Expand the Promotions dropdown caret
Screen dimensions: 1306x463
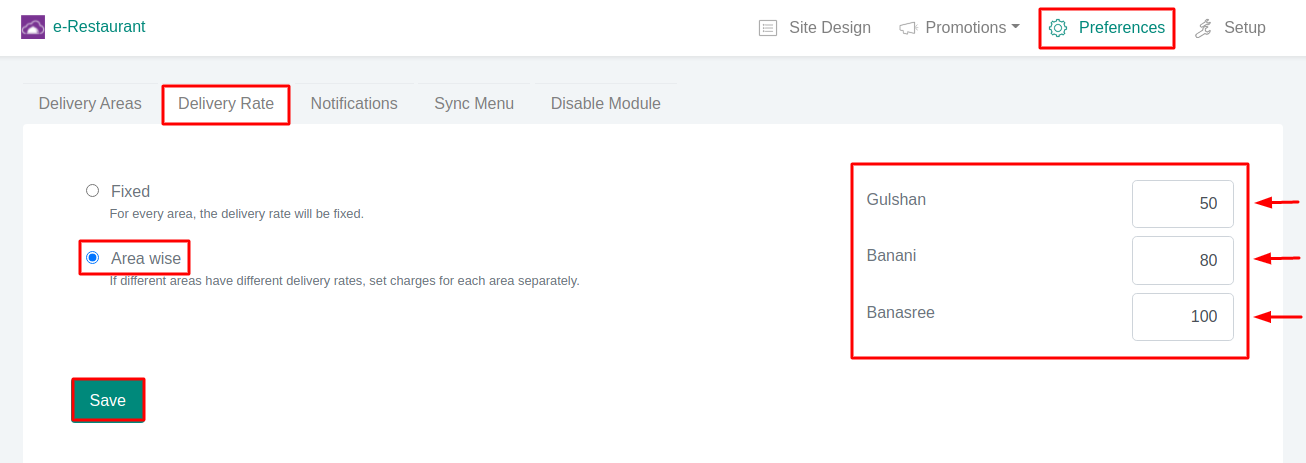click(x=1016, y=27)
